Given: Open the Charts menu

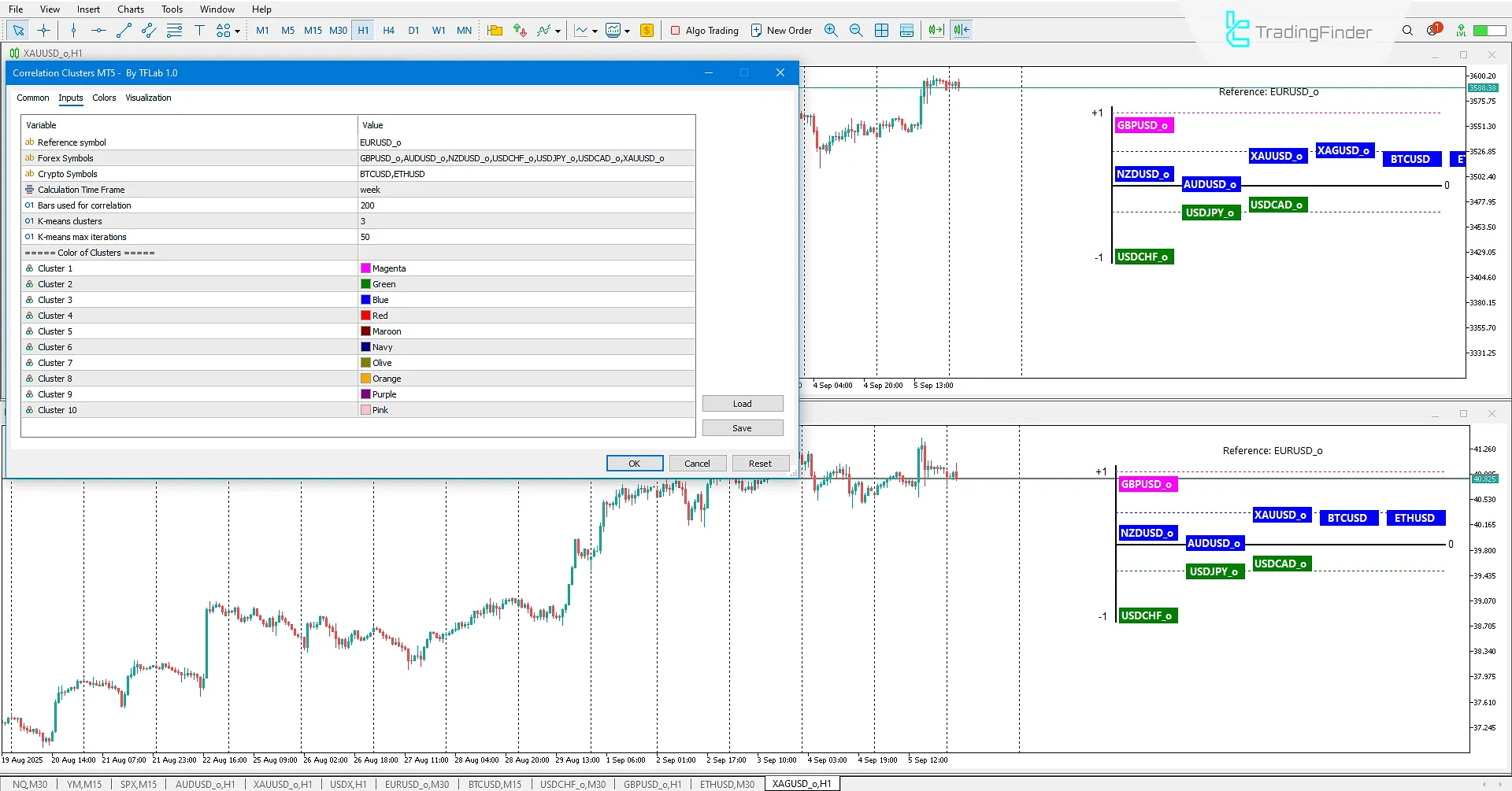Looking at the screenshot, I should [x=131, y=9].
